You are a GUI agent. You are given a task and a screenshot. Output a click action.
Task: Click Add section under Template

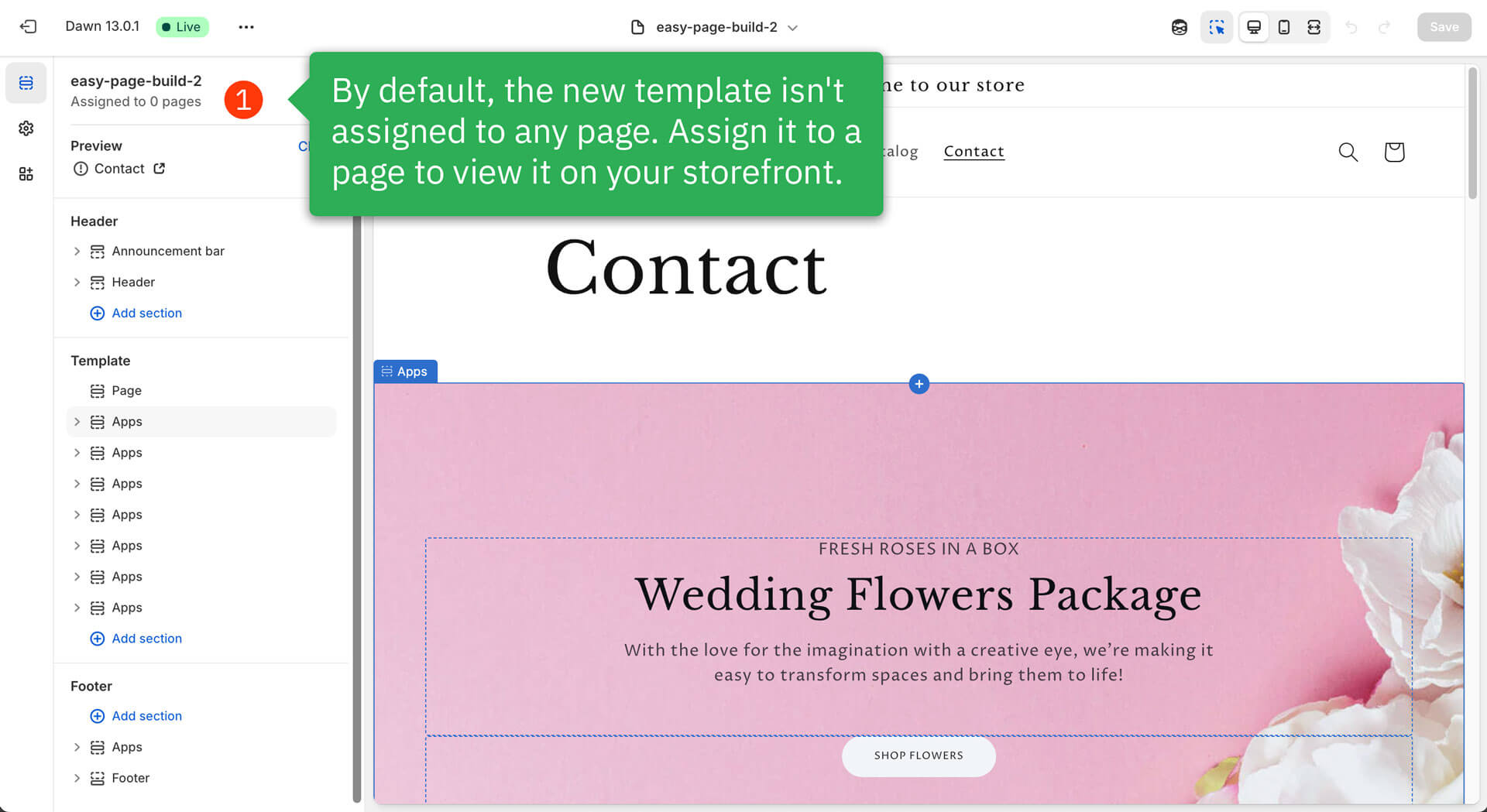tap(146, 639)
